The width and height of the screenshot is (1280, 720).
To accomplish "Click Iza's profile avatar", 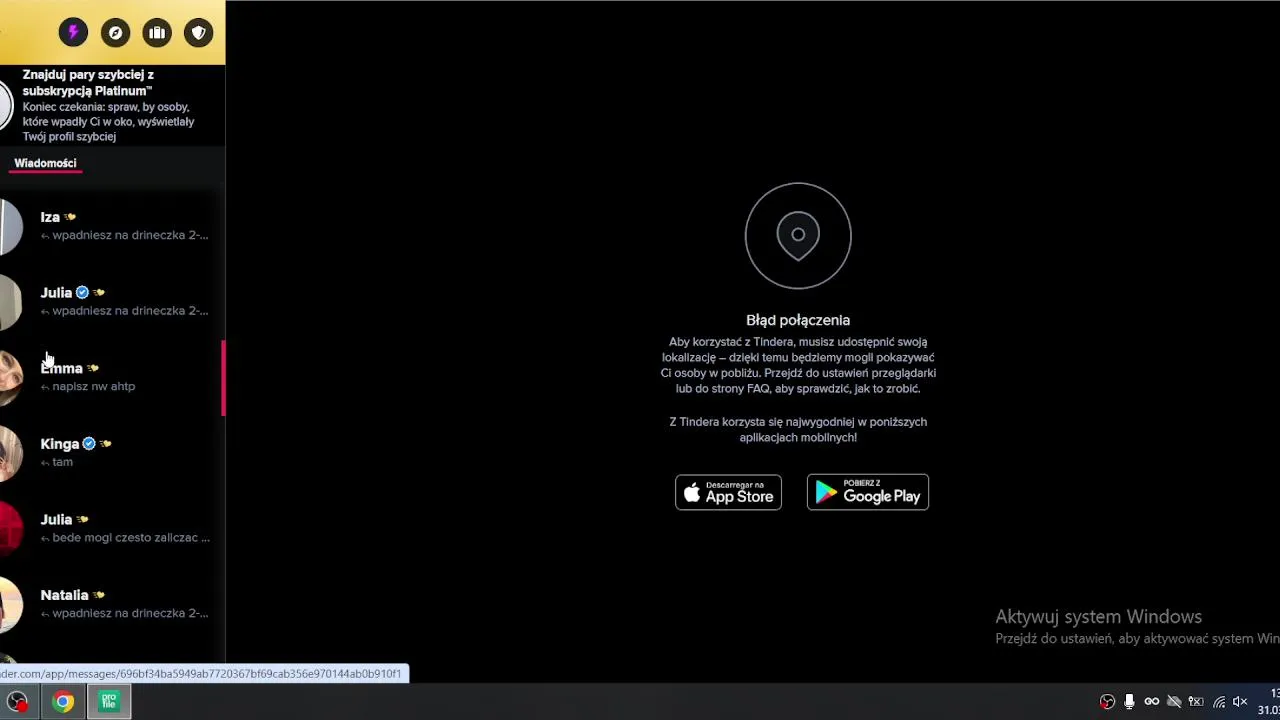I will pyautogui.click(x=10, y=226).
